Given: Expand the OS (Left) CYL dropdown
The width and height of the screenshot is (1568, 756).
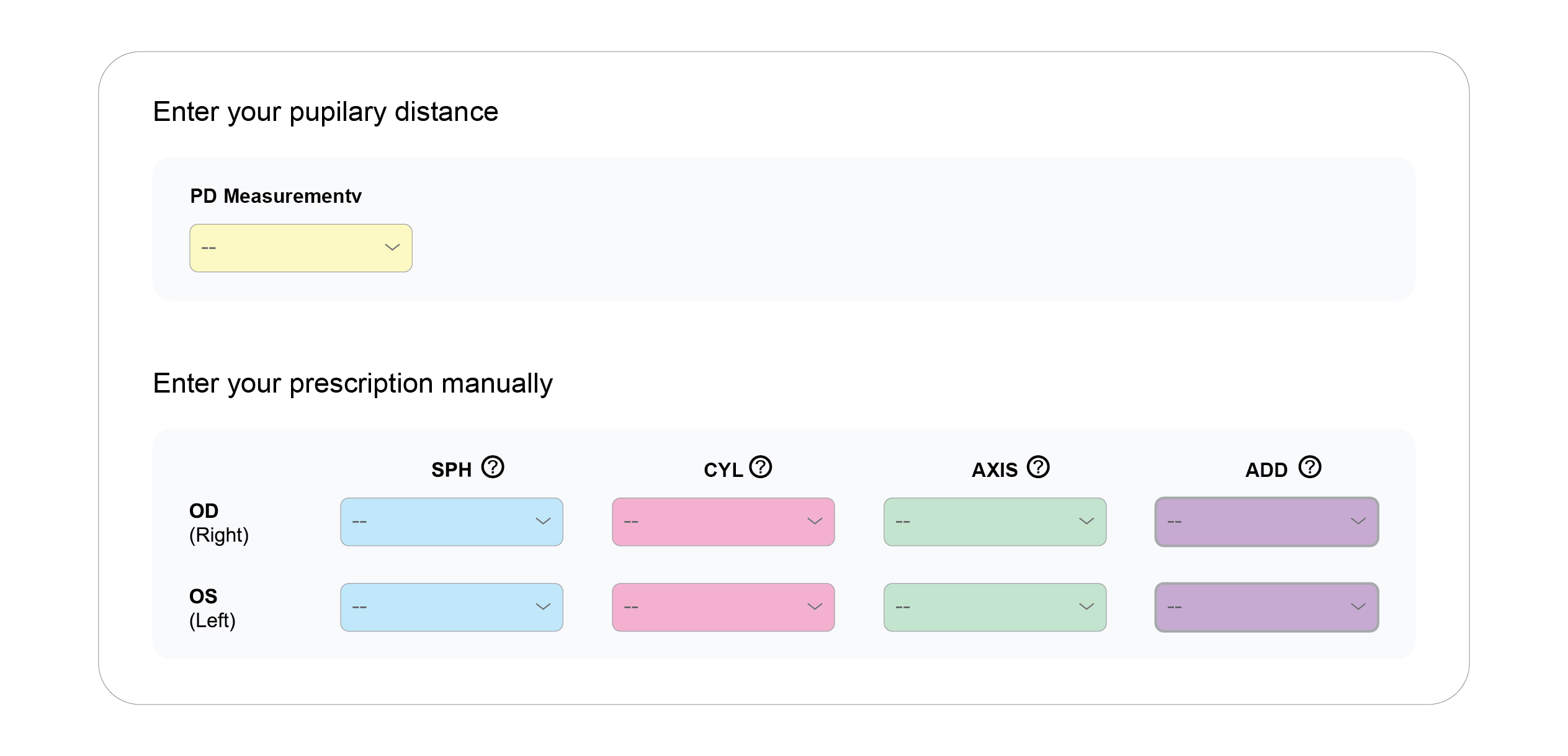Looking at the screenshot, I should tap(723, 607).
